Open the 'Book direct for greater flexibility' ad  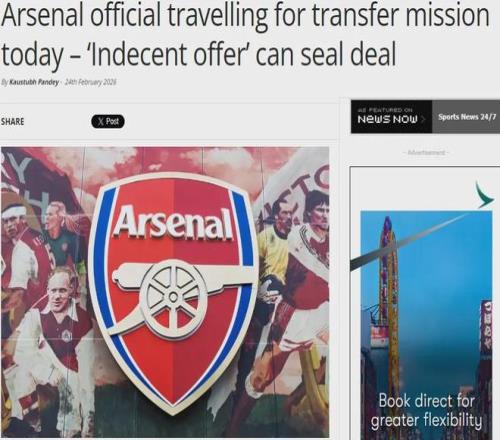[426, 411]
